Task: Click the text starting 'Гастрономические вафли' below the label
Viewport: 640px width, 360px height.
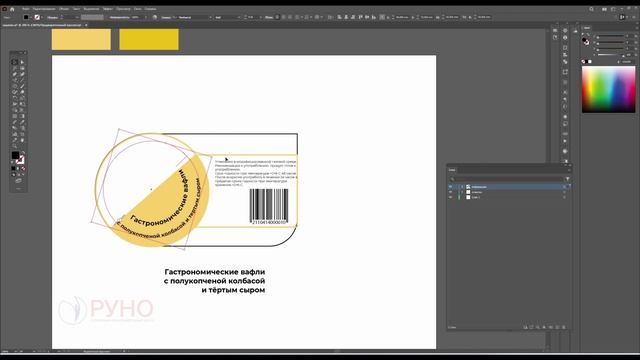Action: 214,281
